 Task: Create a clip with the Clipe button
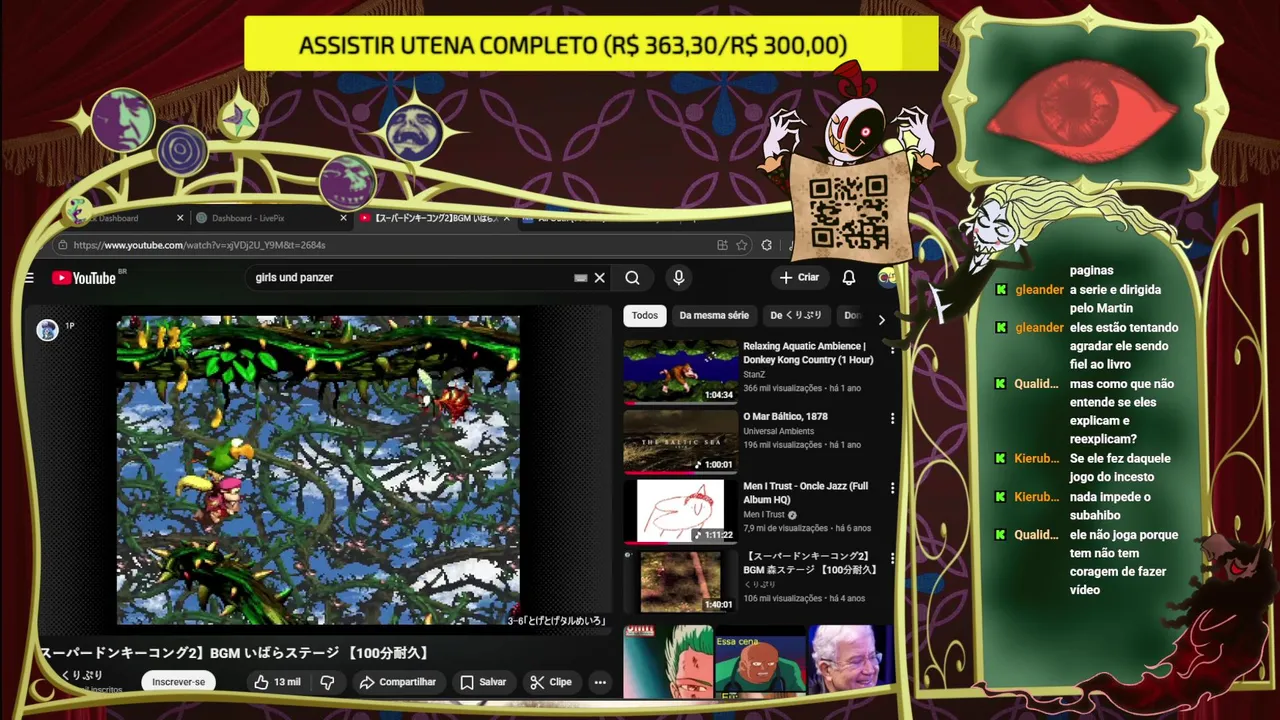tap(550, 682)
